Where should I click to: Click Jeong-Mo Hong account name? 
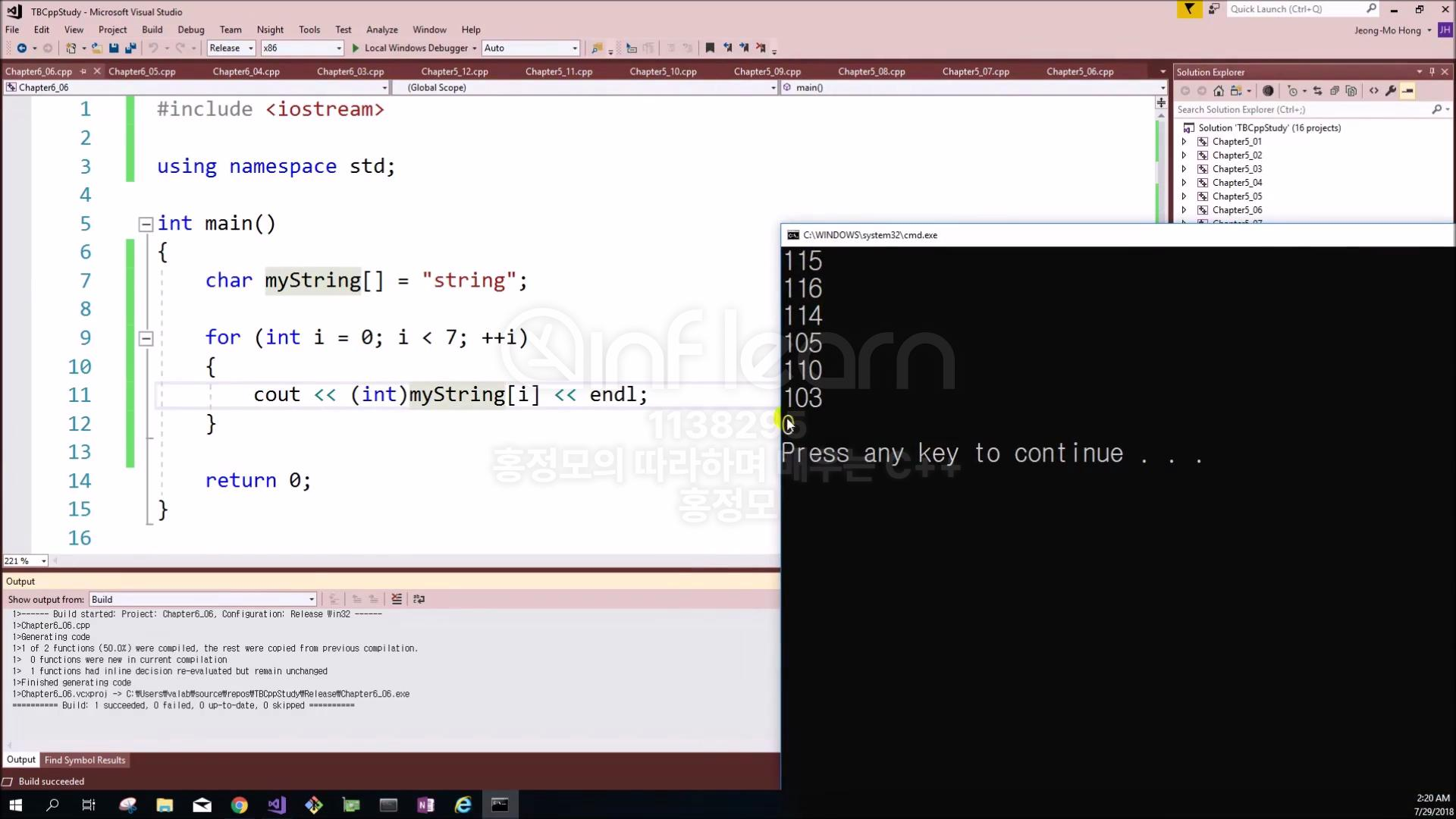pyautogui.click(x=1387, y=30)
